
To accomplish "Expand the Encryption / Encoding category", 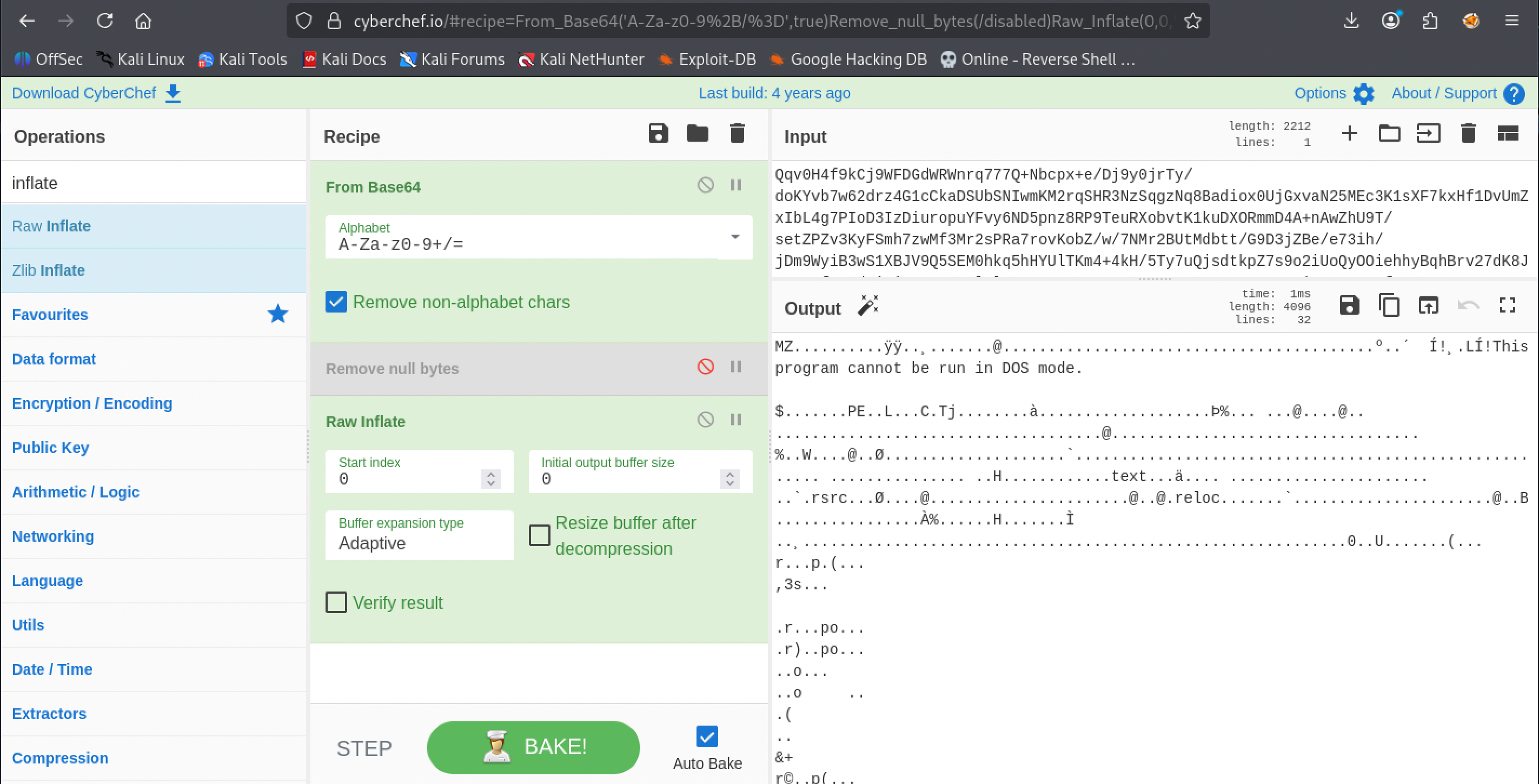I will pyautogui.click(x=154, y=403).
